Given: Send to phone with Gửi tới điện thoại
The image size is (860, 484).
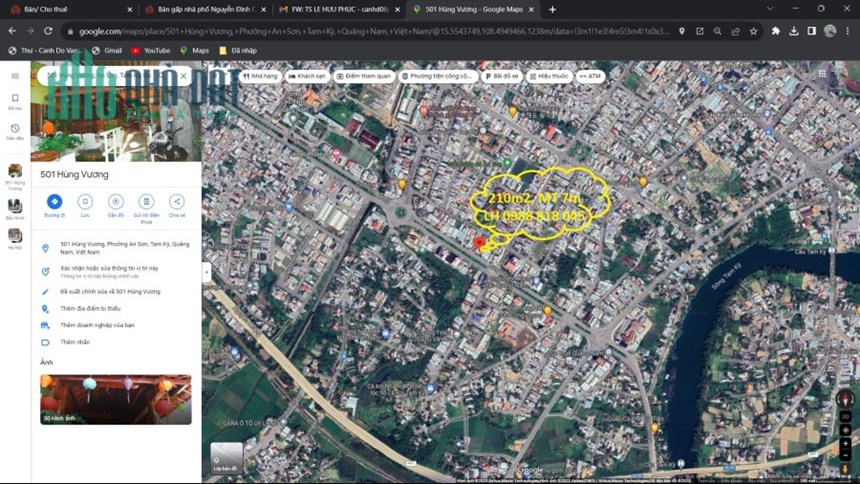Looking at the screenshot, I should click(x=146, y=209).
